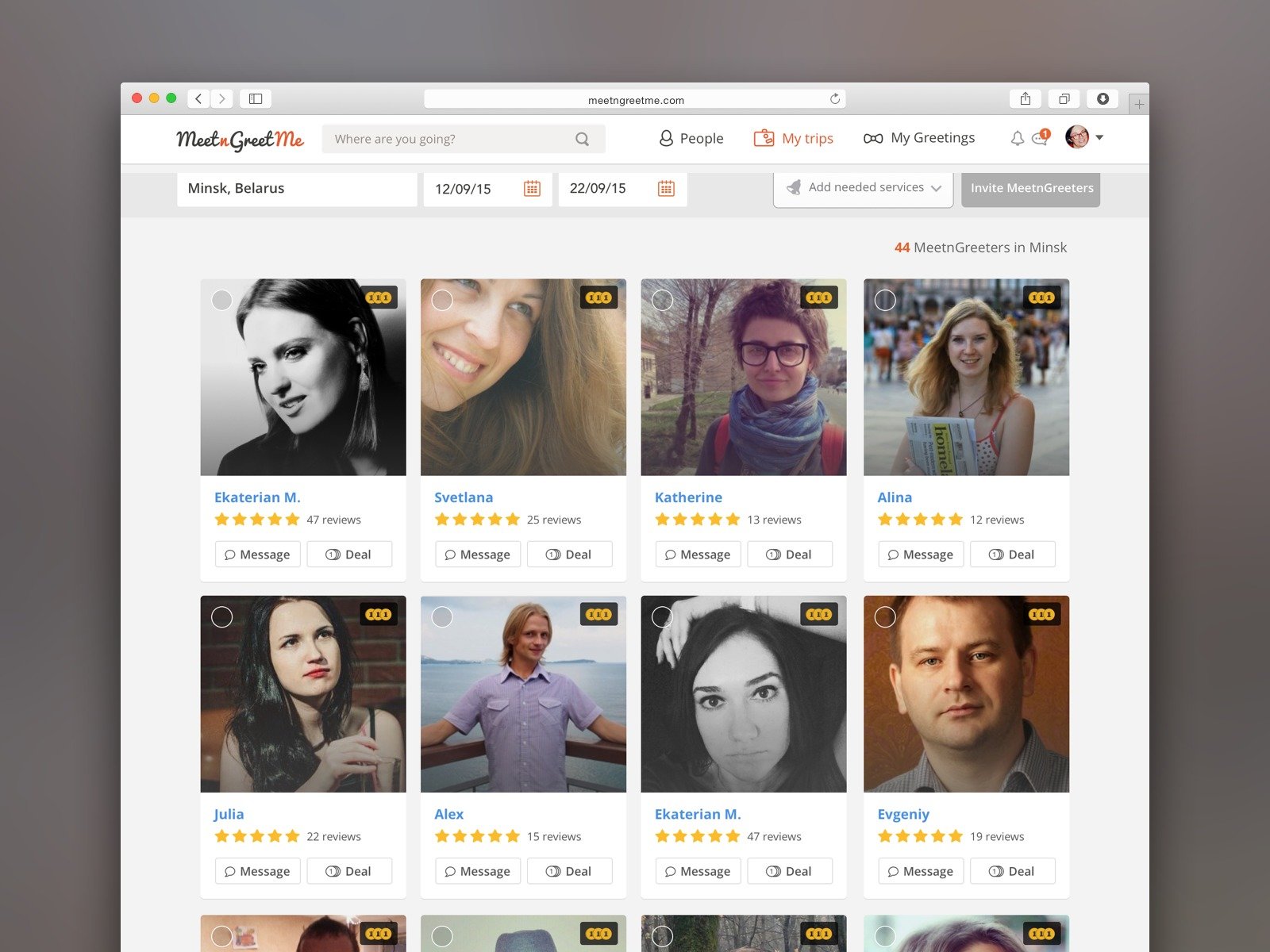Make a Deal with Julia
This screenshot has height=952, width=1270.
(x=349, y=870)
